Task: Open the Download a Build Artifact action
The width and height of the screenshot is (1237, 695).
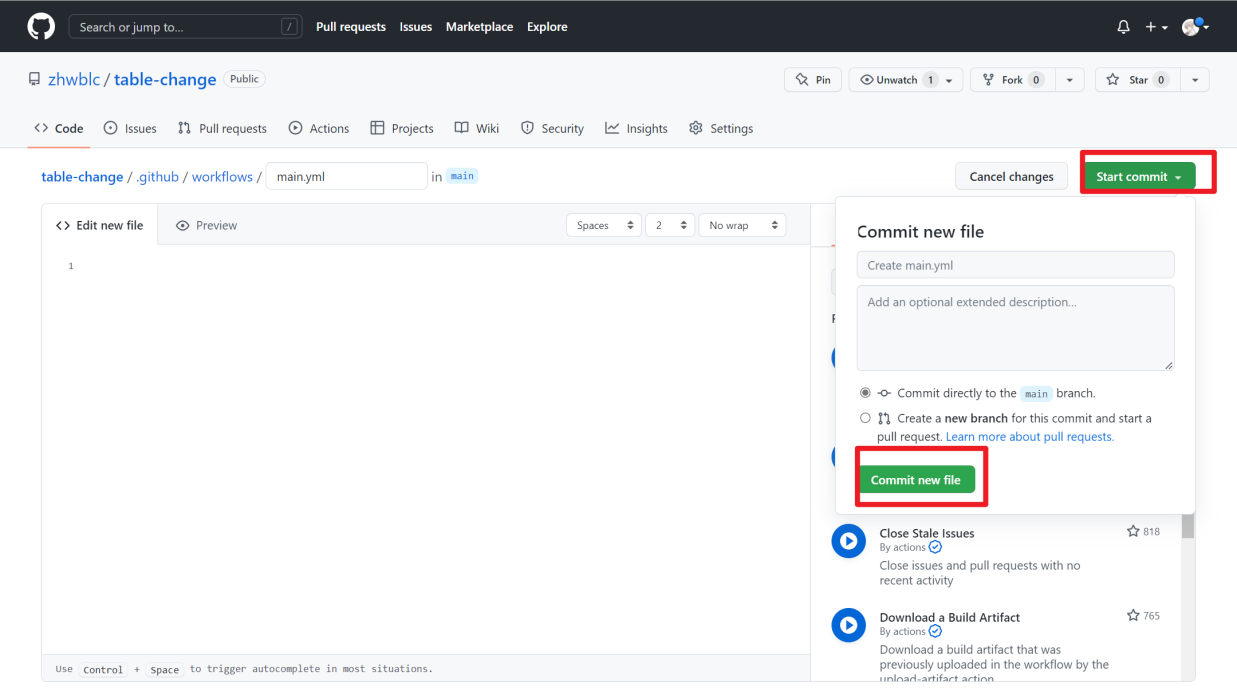Action: pyautogui.click(x=949, y=617)
